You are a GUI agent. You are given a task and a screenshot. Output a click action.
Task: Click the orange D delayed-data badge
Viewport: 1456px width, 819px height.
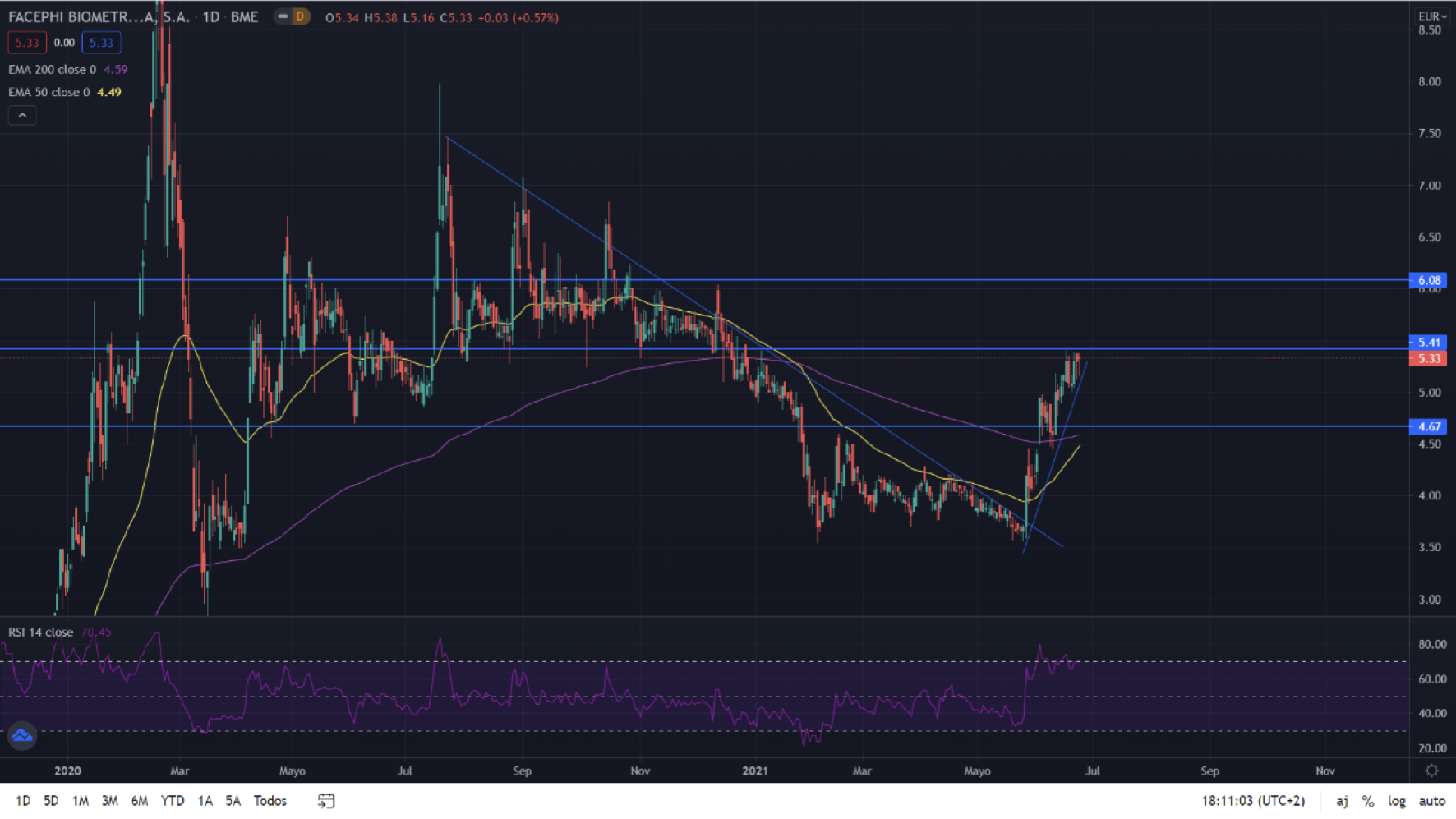click(x=300, y=16)
